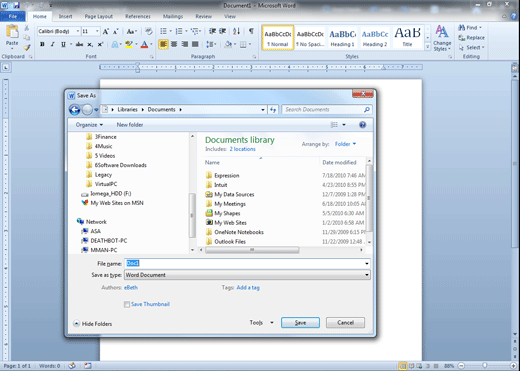Viewport: 520px width, 371px height.
Task: Open the font name dropdown
Action: (x=78, y=31)
